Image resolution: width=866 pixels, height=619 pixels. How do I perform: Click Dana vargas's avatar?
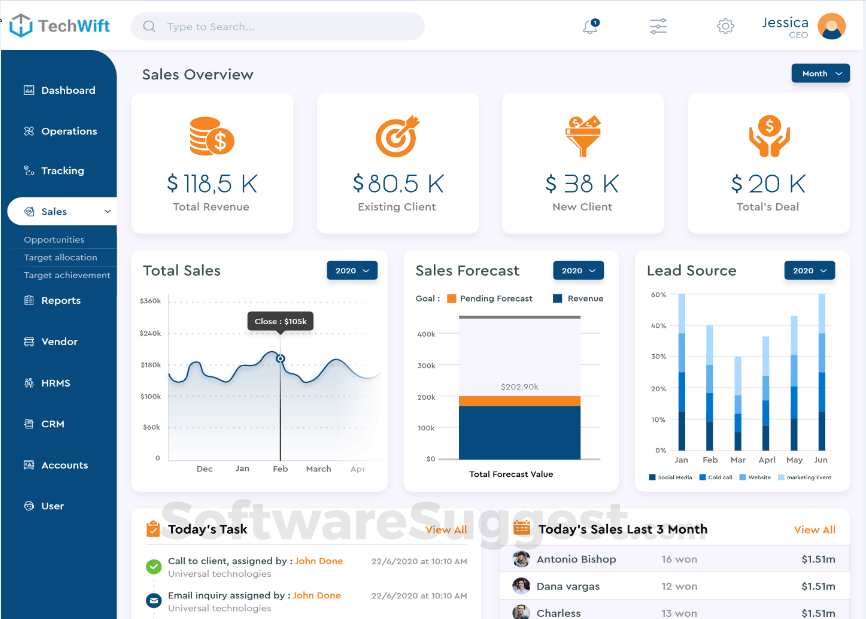coord(521,586)
